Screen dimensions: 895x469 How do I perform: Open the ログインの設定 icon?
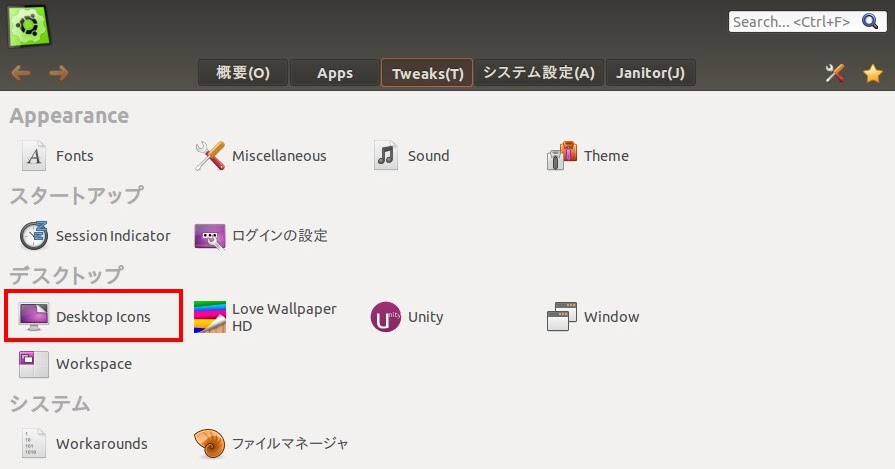(x=209, y=236)
